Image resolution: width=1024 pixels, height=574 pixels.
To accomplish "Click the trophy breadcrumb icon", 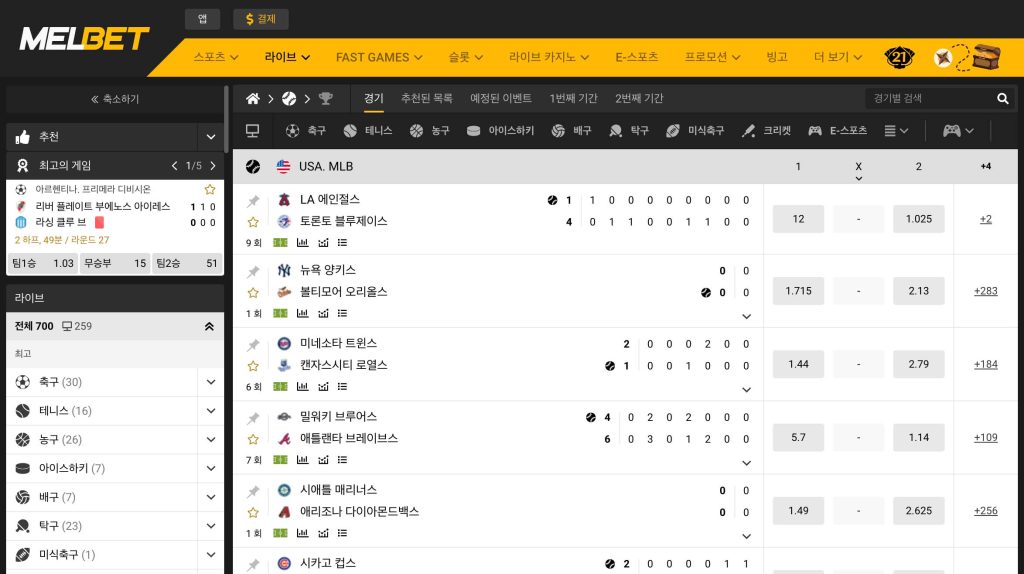I will [325, 99].
